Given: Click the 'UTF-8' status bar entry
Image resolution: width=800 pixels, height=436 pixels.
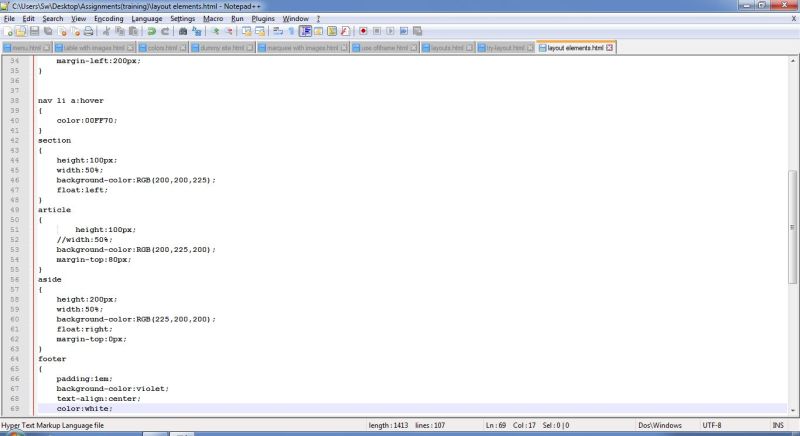Looking at the screenshot, I should [x=712, y=425].
